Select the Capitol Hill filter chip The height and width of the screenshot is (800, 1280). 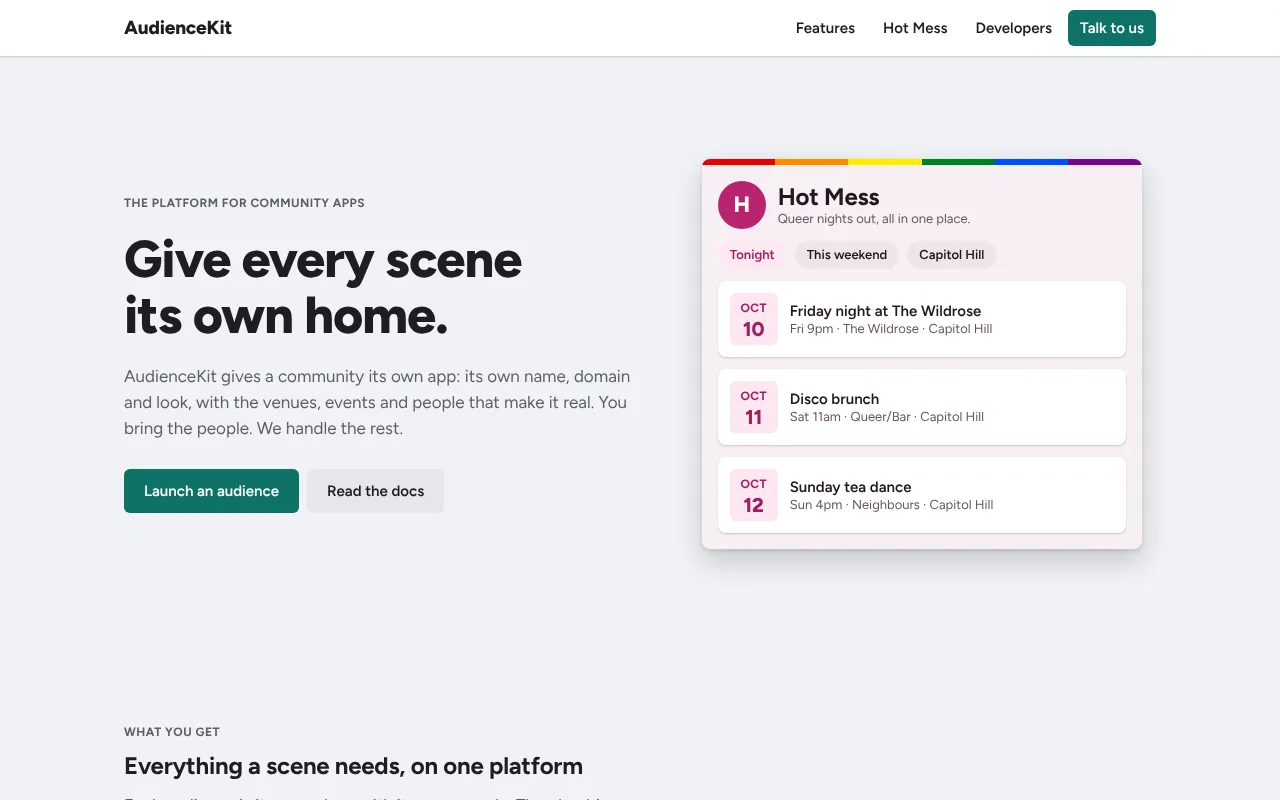click(x=952, y=255)
